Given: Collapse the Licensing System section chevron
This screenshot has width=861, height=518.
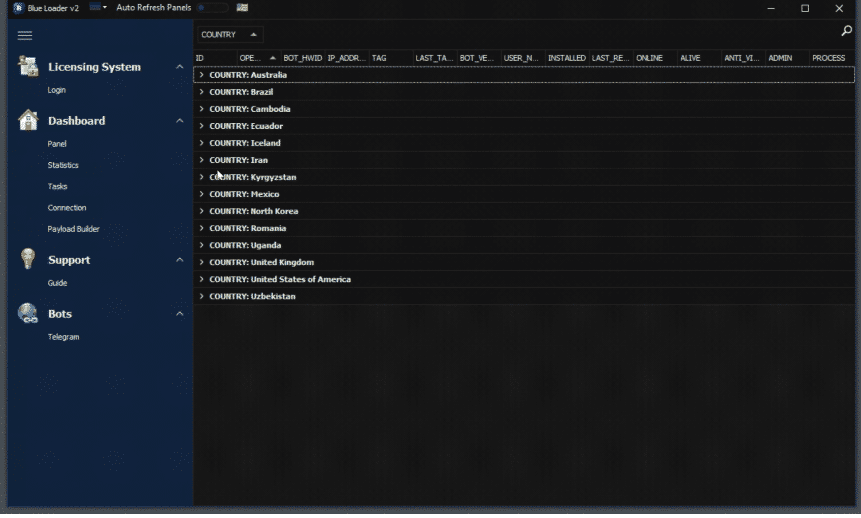Looking at the screenshot, I should [x=180, y=66].
